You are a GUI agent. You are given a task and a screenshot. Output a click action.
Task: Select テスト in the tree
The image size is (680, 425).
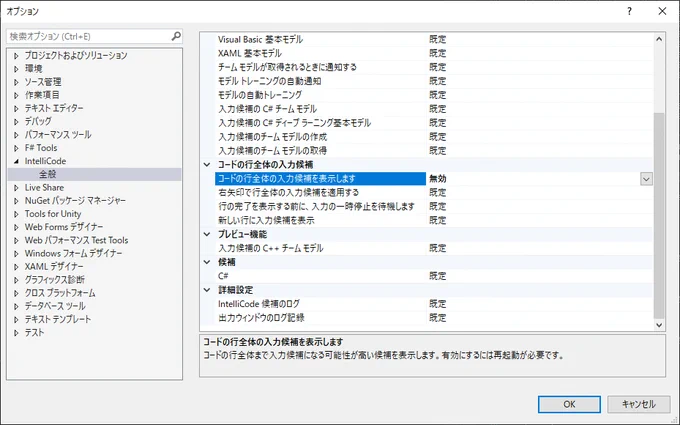(34, 333)
